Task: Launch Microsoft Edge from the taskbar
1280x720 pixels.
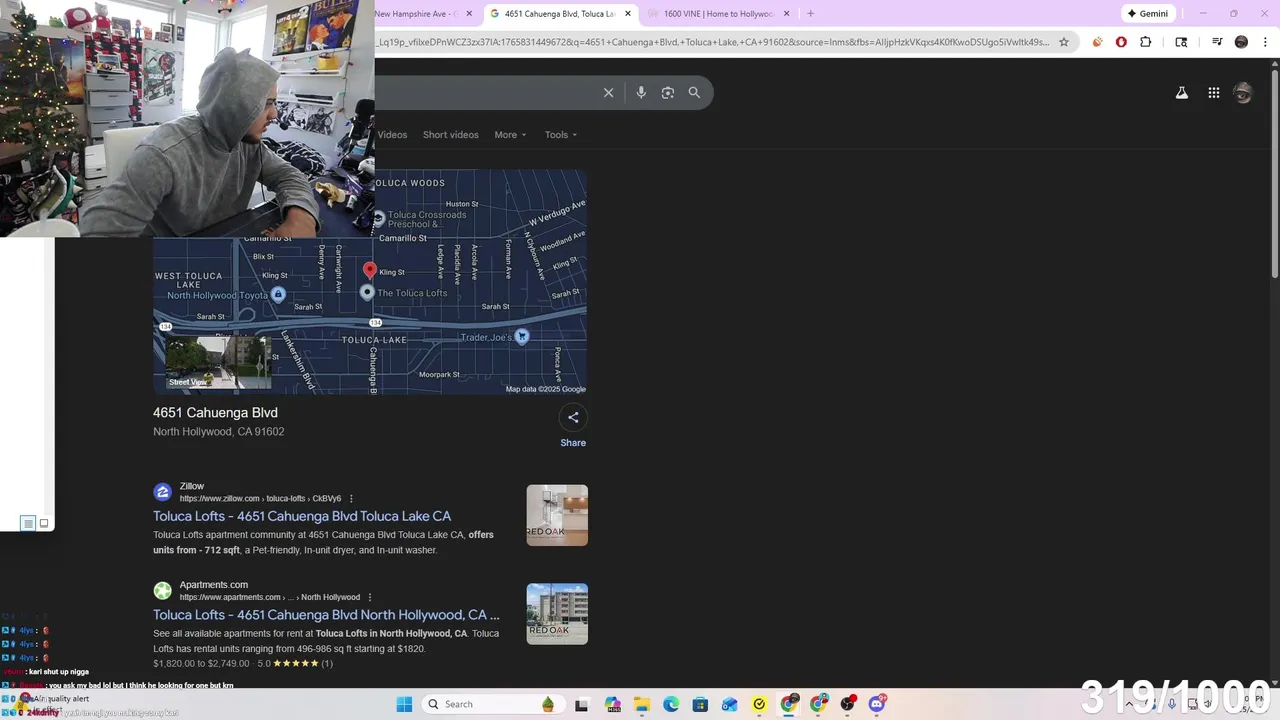Action: tap(671, 704)
